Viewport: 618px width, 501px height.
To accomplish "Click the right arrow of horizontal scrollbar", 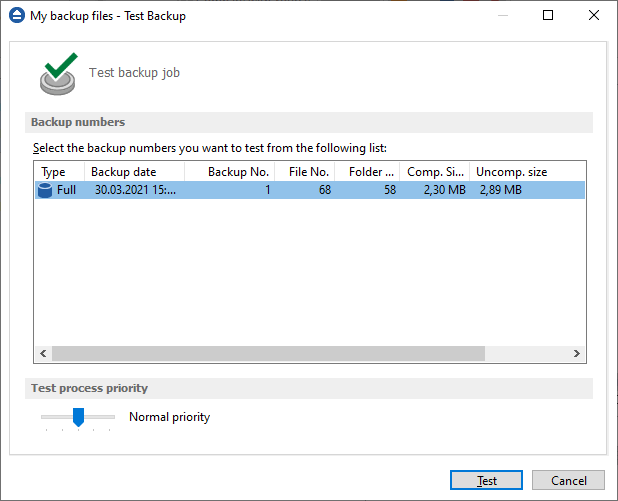I will click(576, 354).
